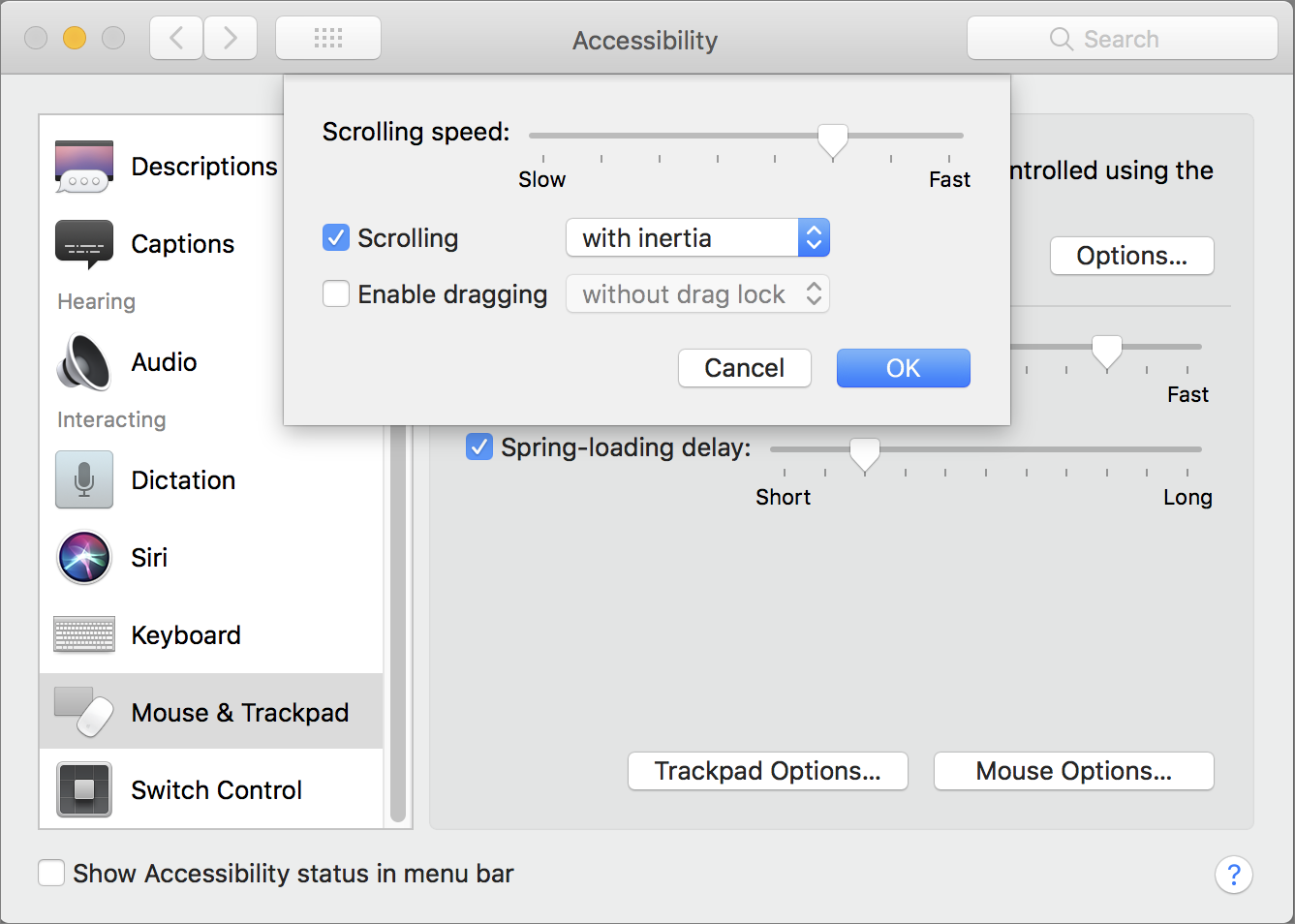Open the 'with inertia' scrolling dropdown
This screenshot has height=924, width=1295.
[697, 237]
